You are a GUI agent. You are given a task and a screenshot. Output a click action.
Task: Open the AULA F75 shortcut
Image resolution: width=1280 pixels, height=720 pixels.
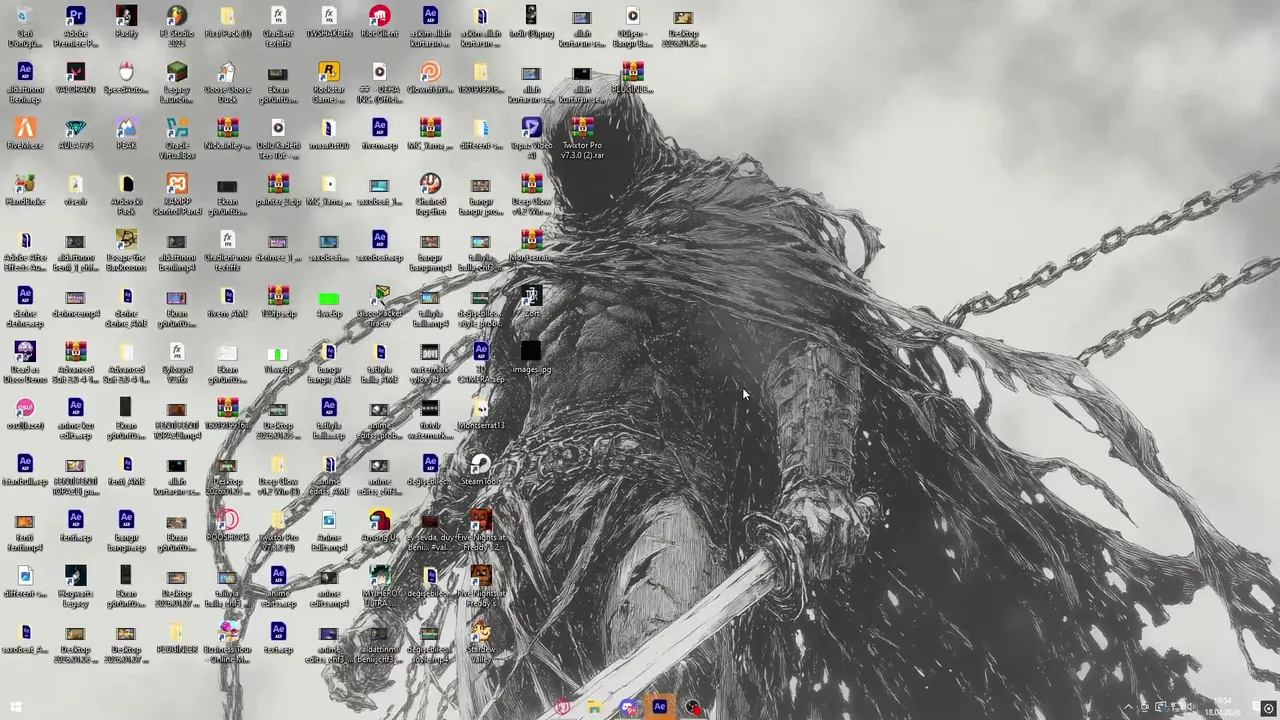75,134
